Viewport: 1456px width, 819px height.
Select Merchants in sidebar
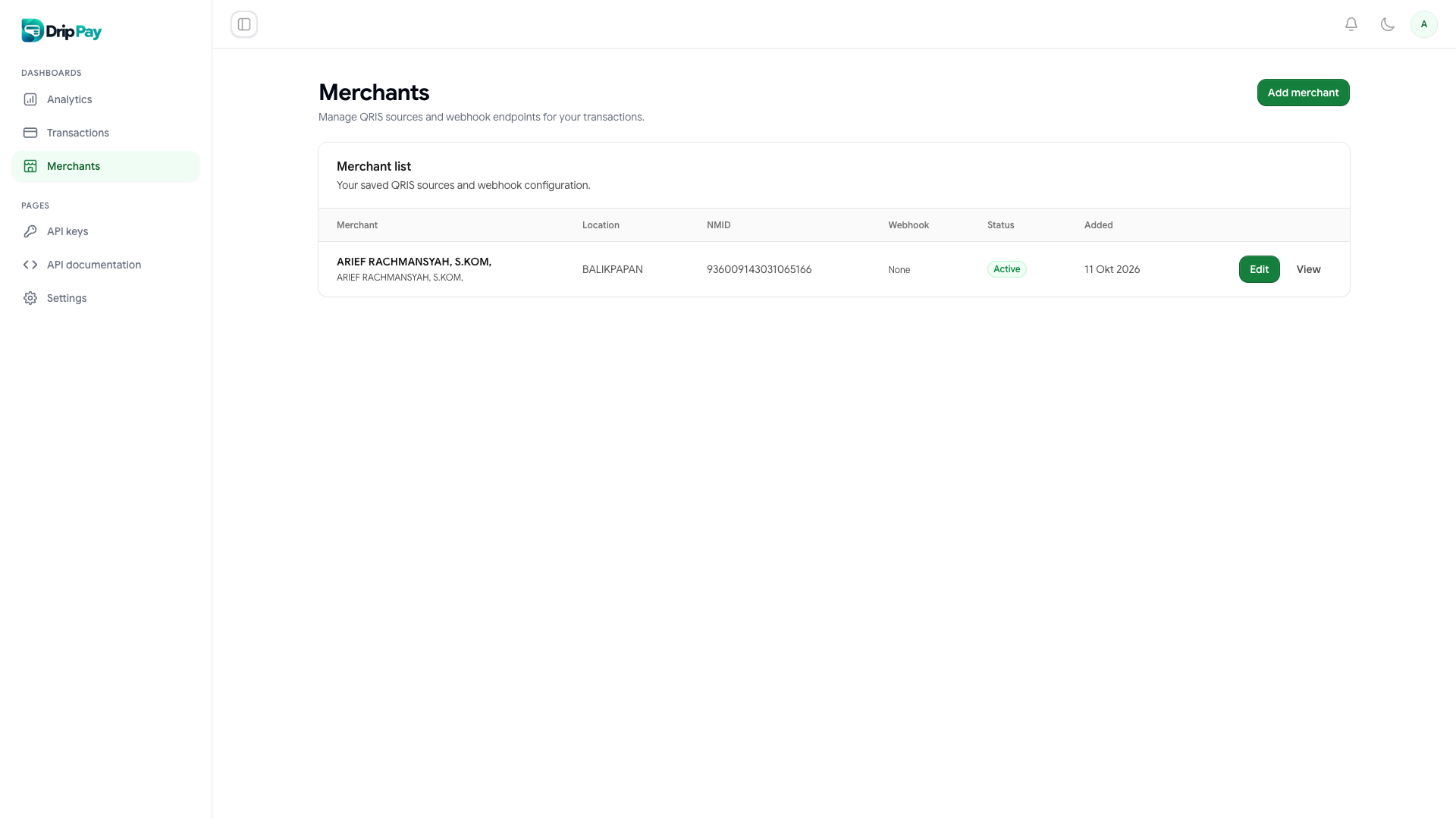click(x=105, y=166)
